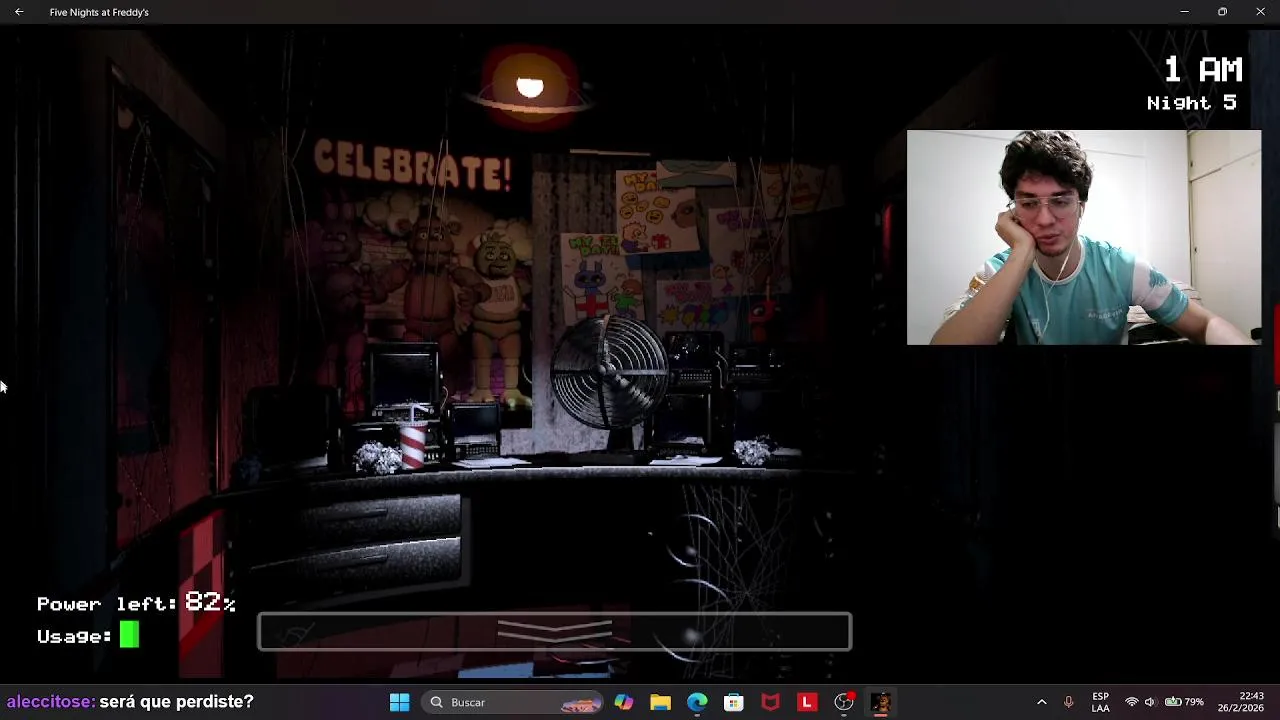Launch Copilot from the taskbar

[x=624, y=702]
